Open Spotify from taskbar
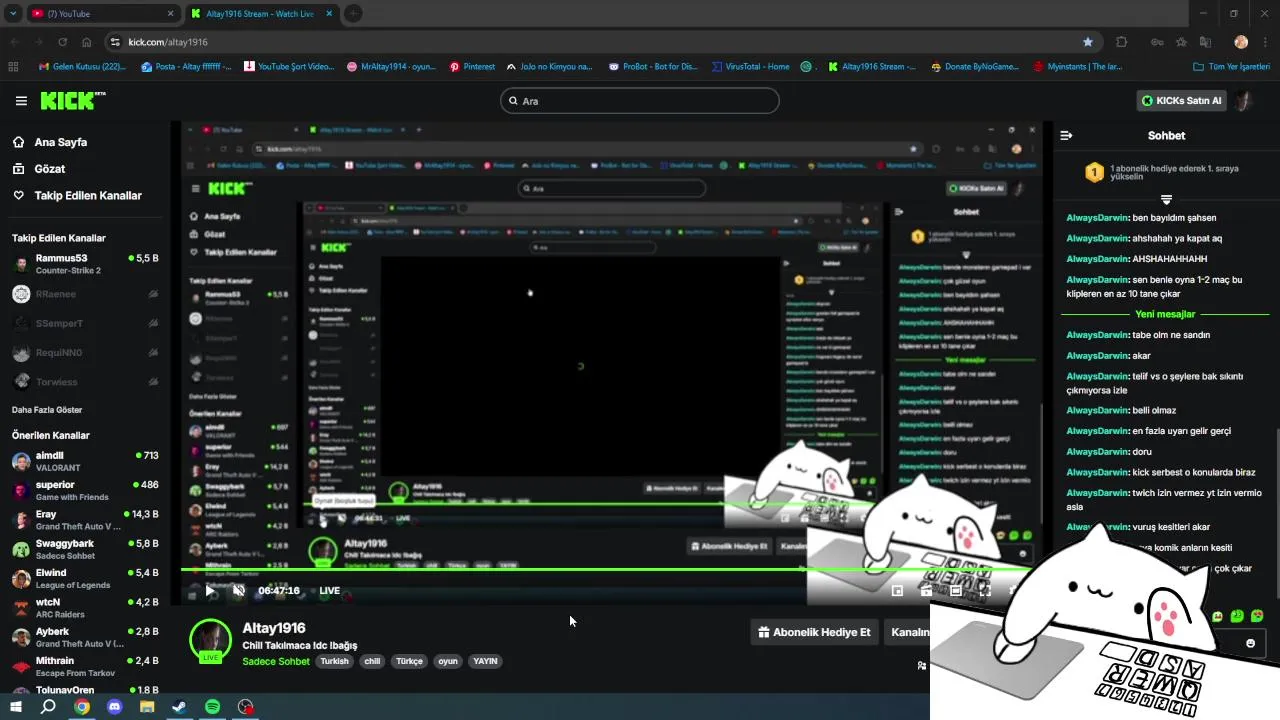This screenshot has height=720, width=1280. coord(212,707)
